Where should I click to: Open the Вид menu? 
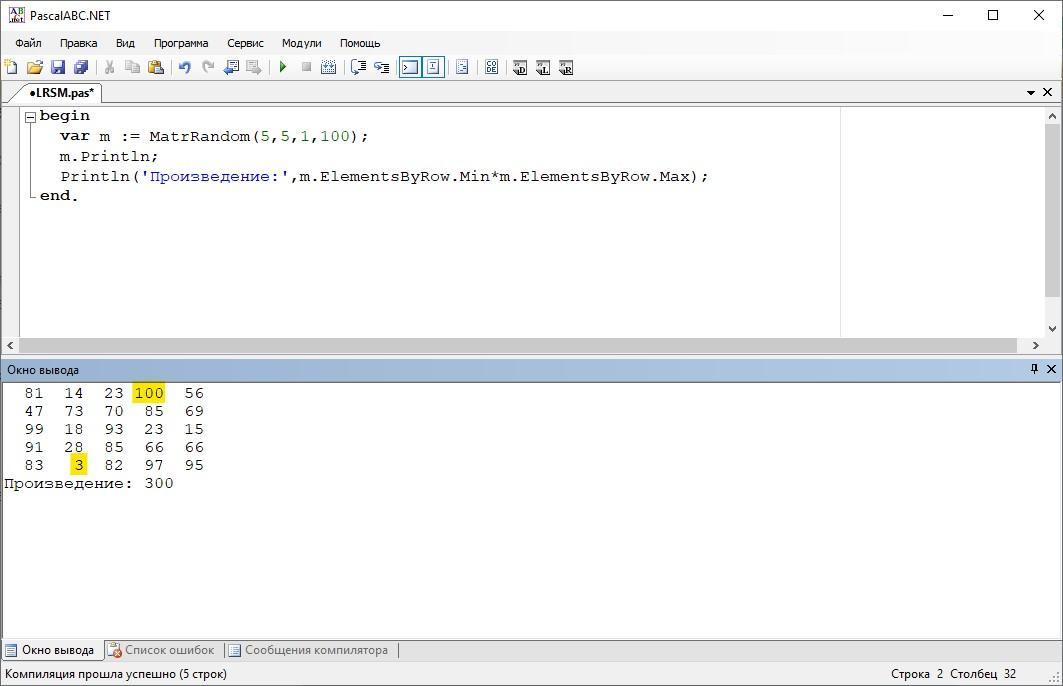125,43
